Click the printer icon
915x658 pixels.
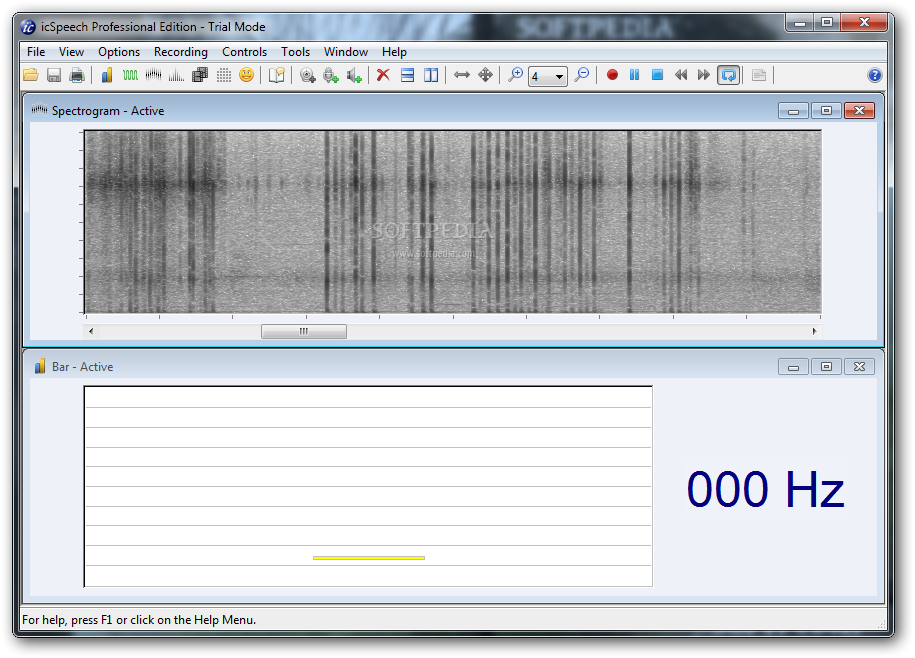pos(77,75)
